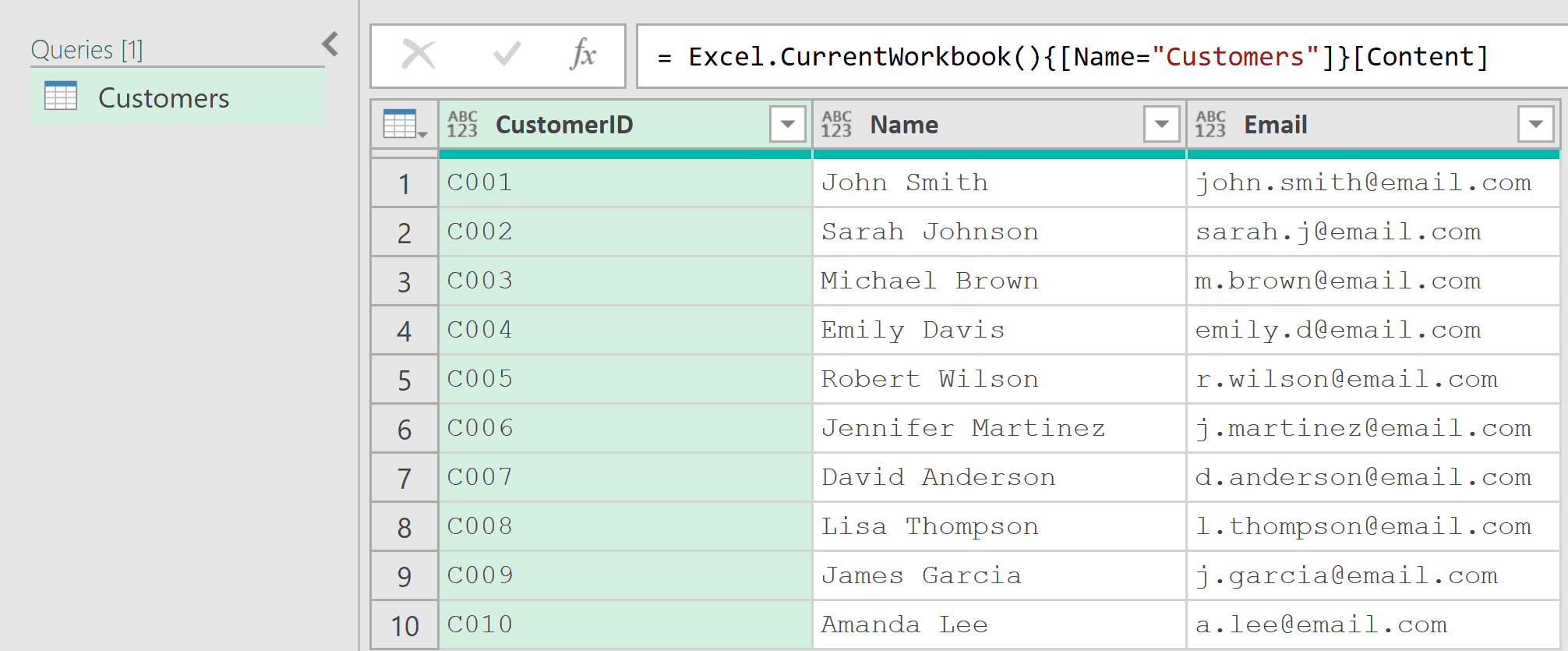This screenshot has width=1568, height=651.
Task: Select the Email column header
Action: [1373, 124]
